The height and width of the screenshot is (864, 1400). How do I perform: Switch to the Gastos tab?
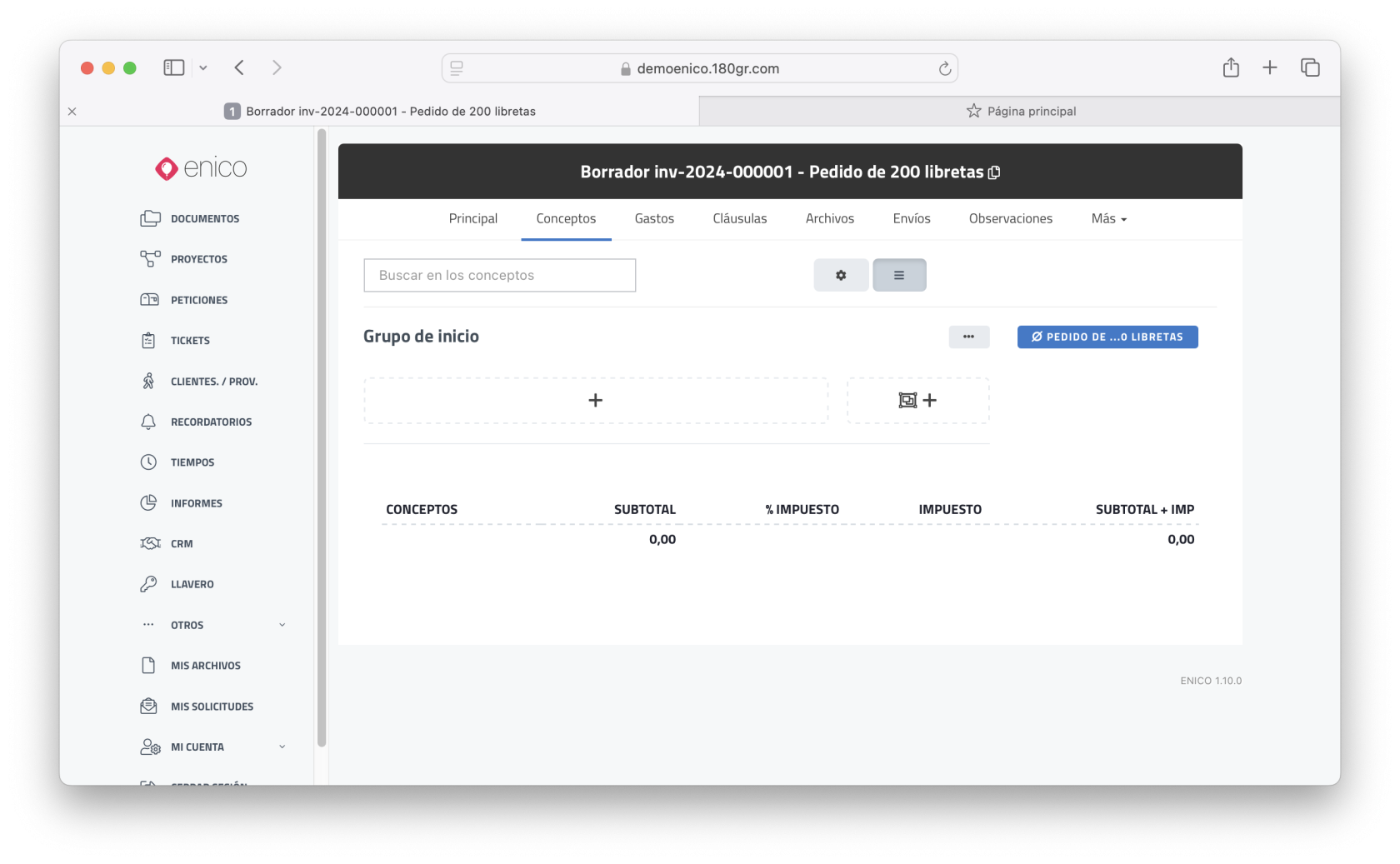tap(654, 218)
